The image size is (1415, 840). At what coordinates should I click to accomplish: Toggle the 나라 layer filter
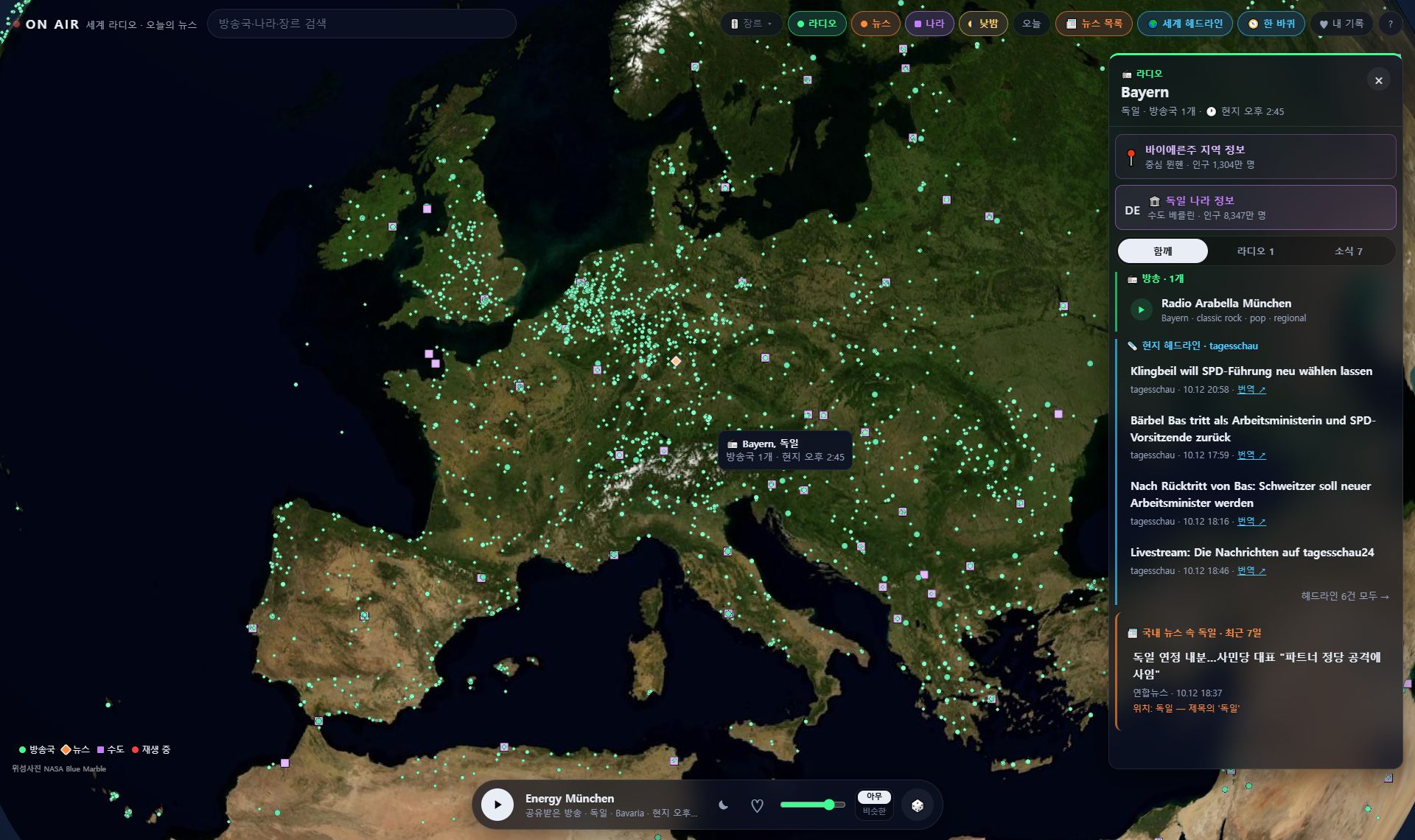tap(929, 24)
